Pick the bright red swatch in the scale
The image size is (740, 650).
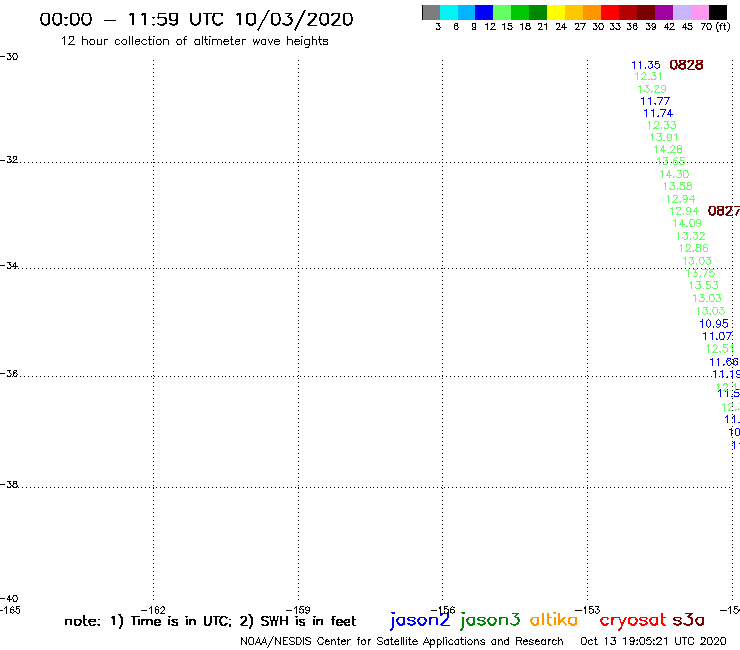610,12
